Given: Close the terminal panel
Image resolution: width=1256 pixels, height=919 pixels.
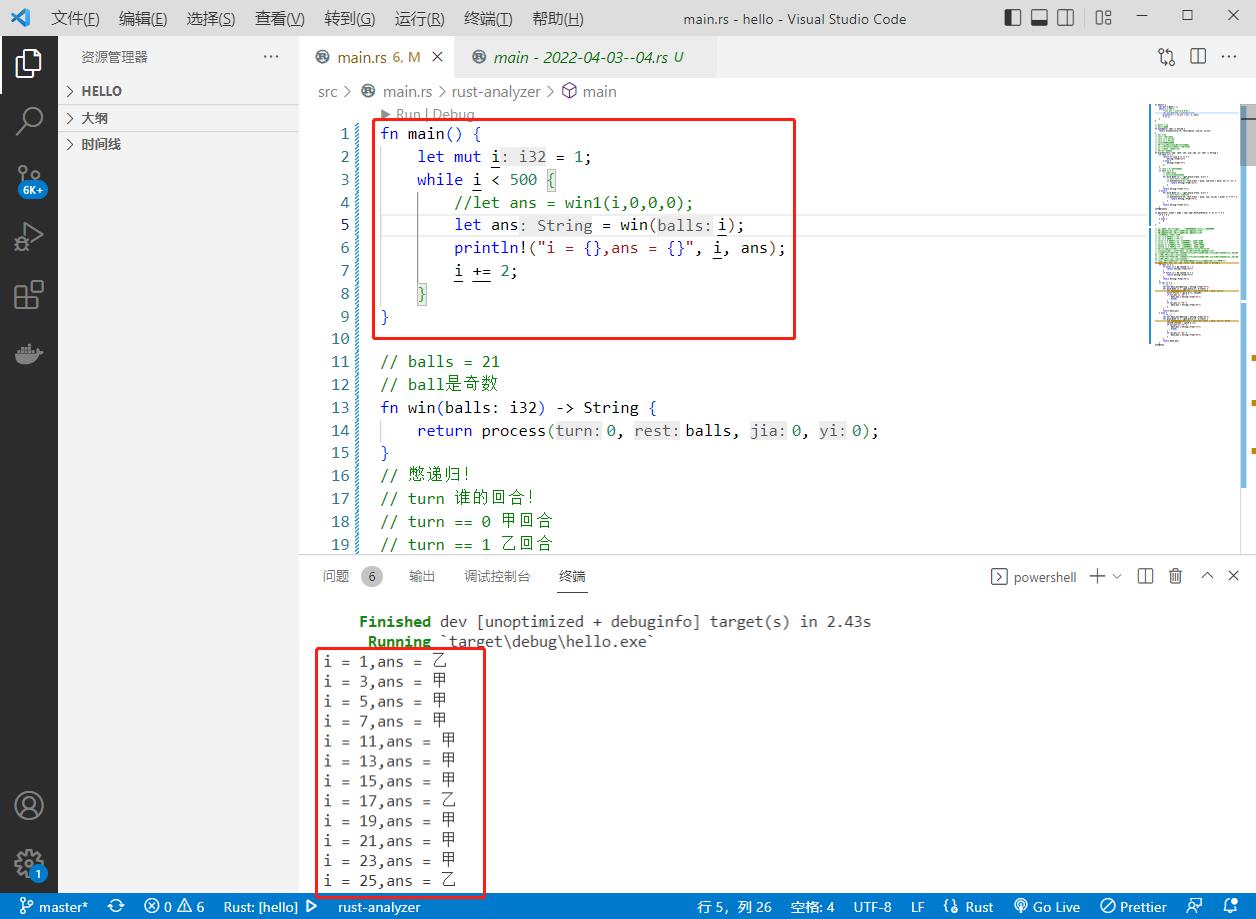Looking at the screenshot, I should coord(1234,576).
